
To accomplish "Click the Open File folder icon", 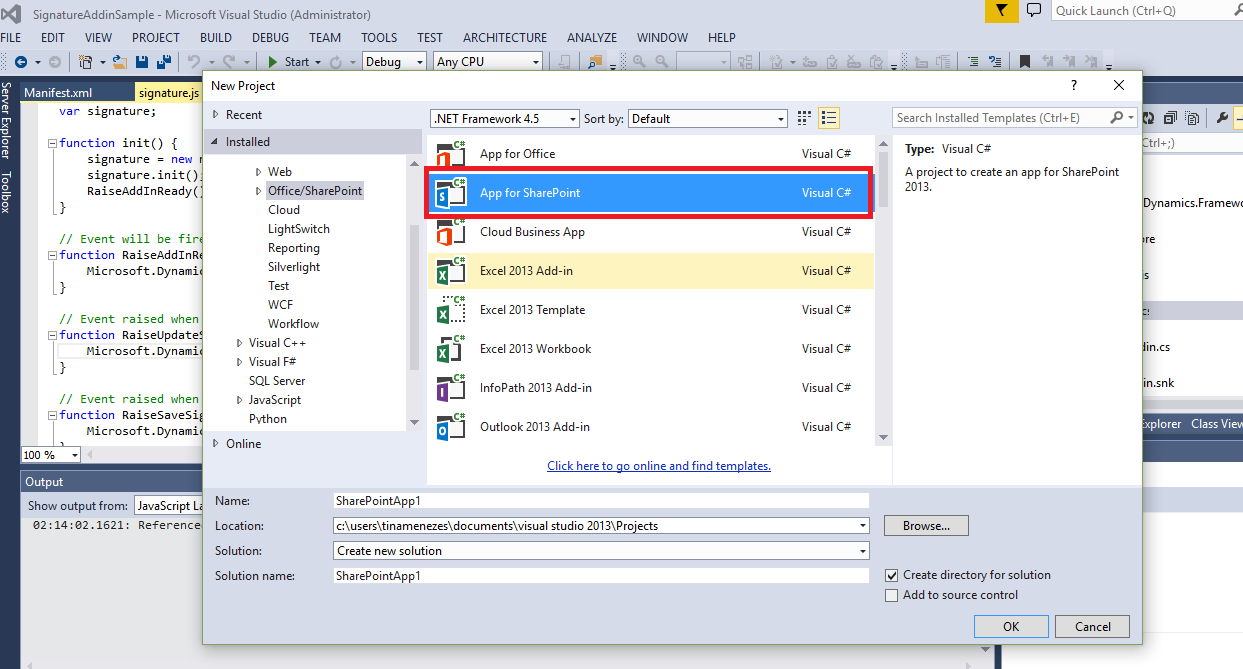I will click(121, 62).
